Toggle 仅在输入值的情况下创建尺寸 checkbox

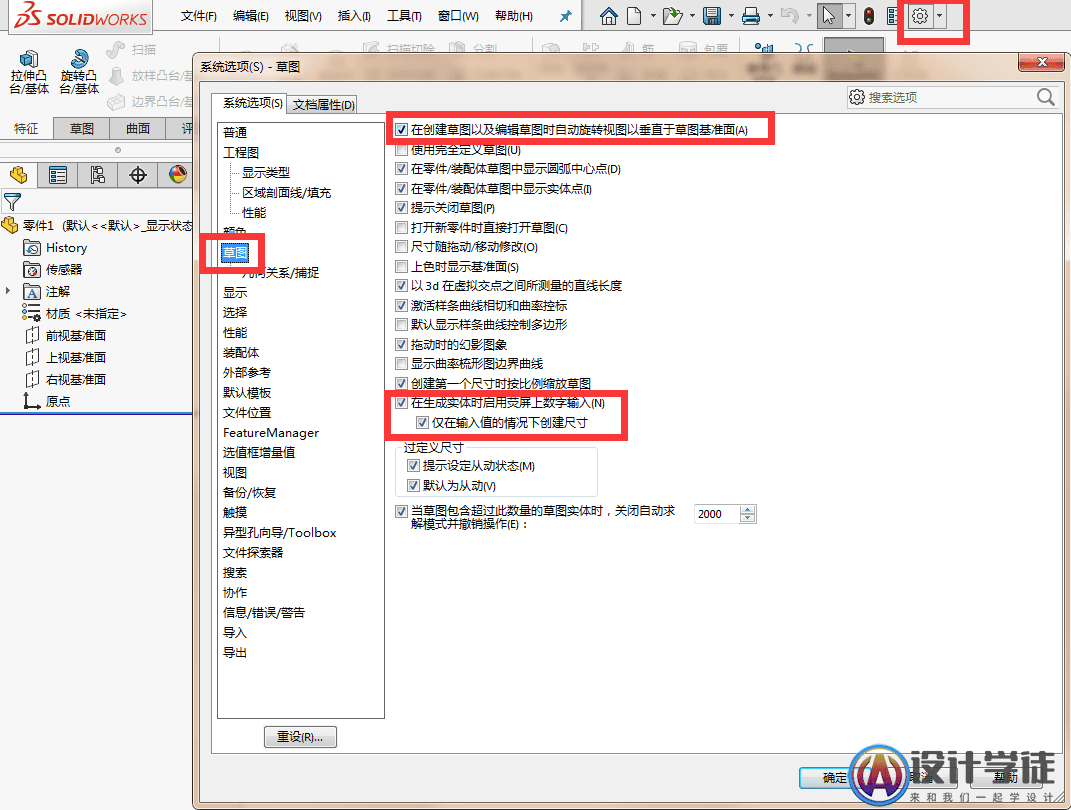422,423
